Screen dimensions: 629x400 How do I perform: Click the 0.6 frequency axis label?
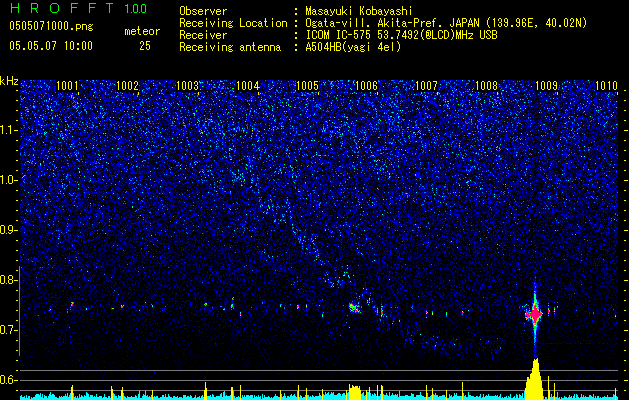(x=9, y=380)
